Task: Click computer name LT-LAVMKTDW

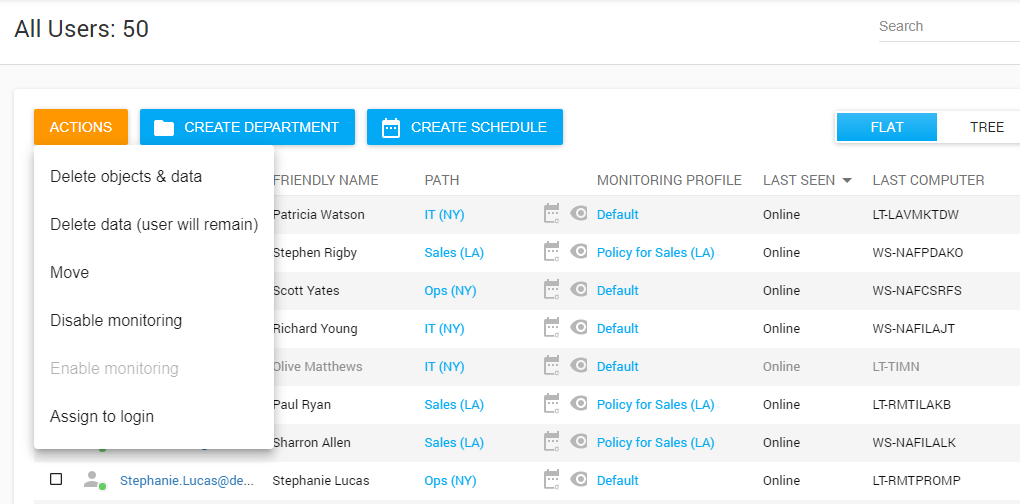Action: click(916, 215)
